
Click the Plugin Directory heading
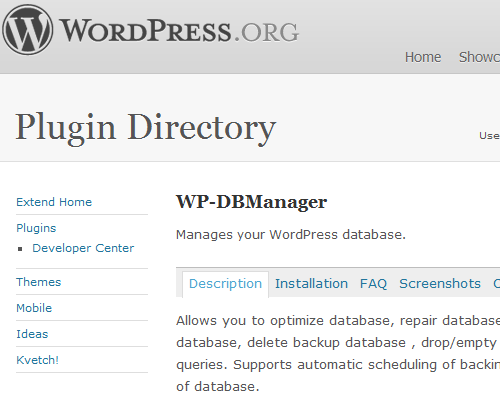(x=146, y=129)
